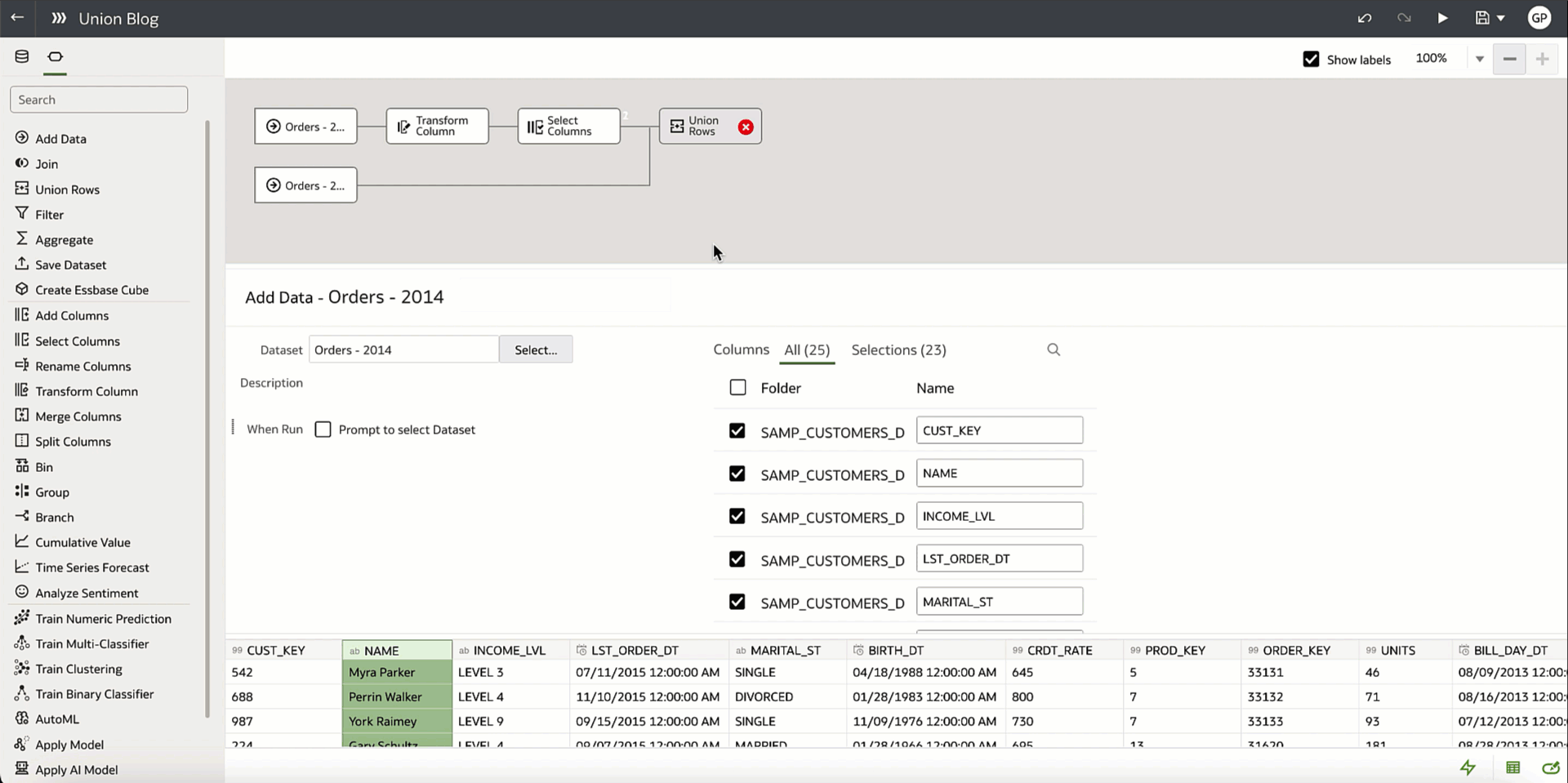Screen dimensions: 1568x783
Task: Disable the Show labels toggle
Action: pyautogui.click(x=1311, y=59)
